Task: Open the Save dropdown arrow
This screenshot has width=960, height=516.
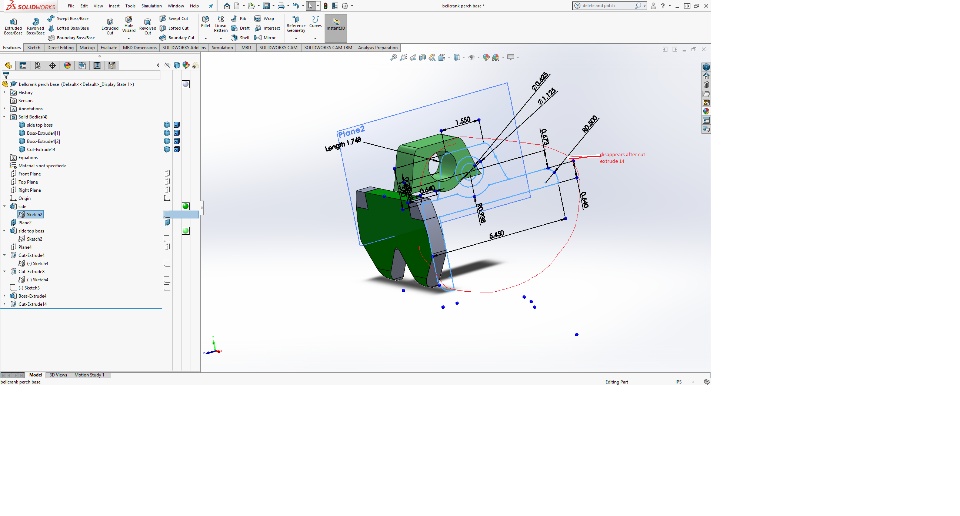Action: [273, 6]
